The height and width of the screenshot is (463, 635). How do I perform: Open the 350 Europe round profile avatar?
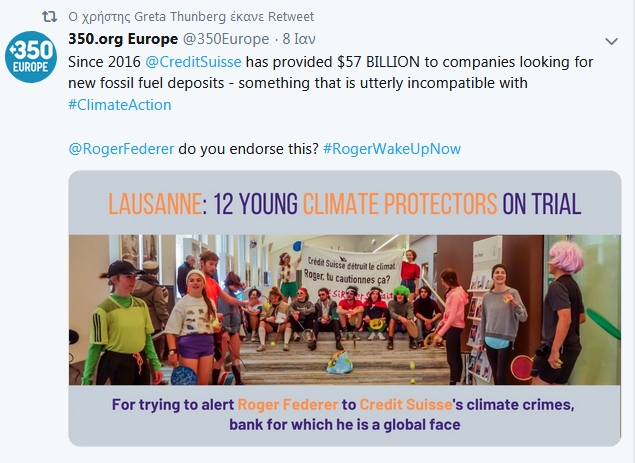point(31,57)
